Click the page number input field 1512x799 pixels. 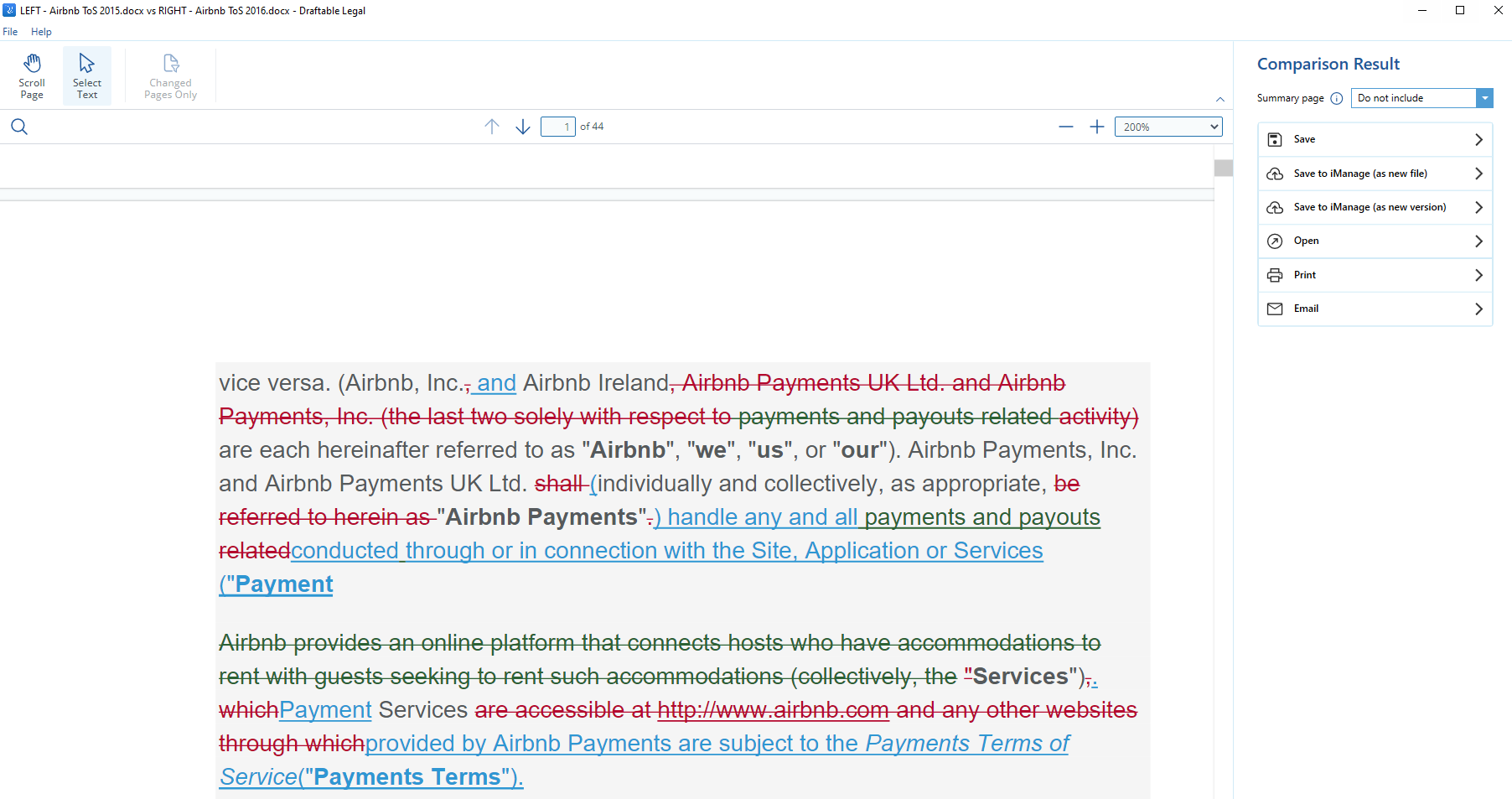[x=558, y=127]
